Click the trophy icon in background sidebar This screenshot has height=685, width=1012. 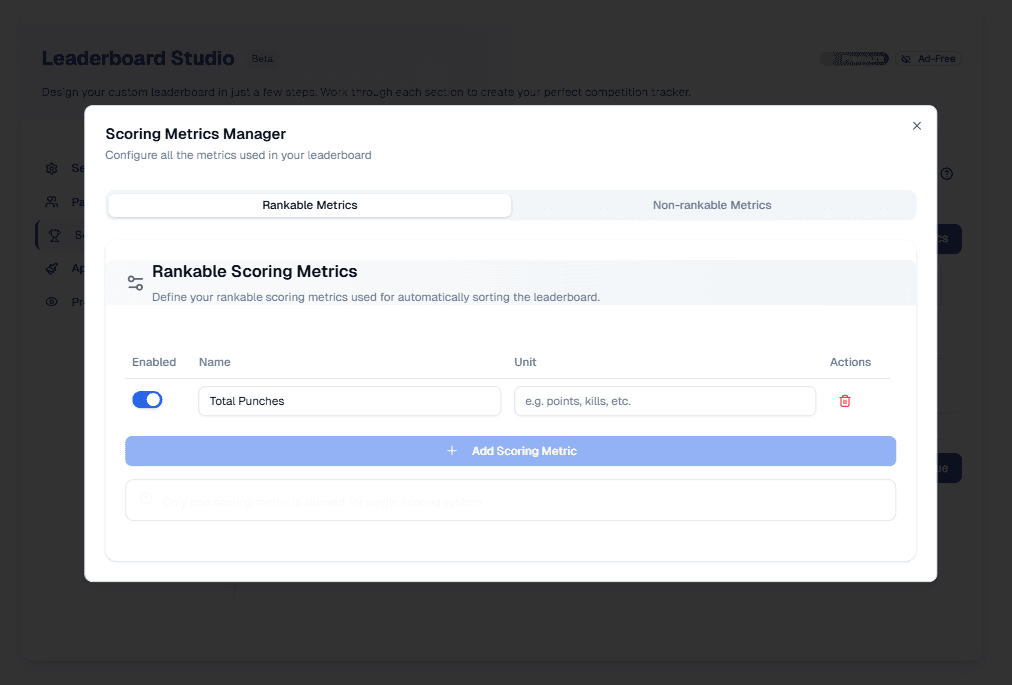tap(55, 236)
